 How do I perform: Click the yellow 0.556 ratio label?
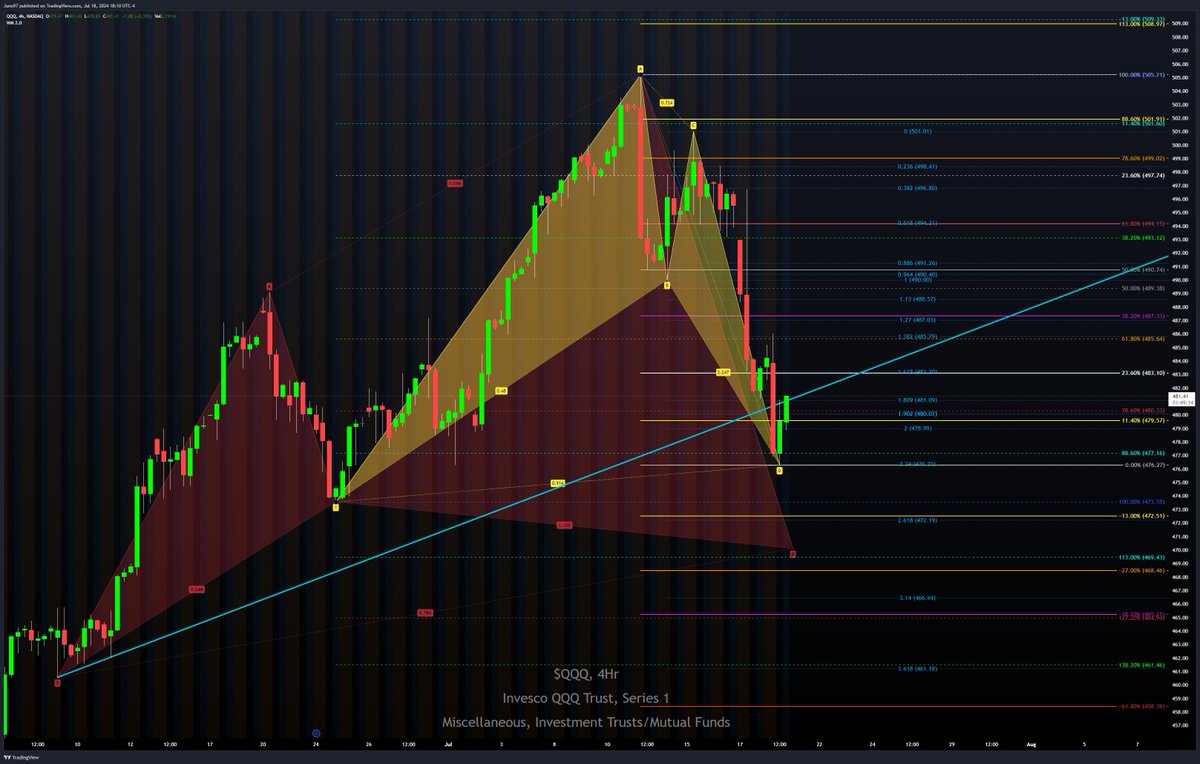tap(558, 483)
